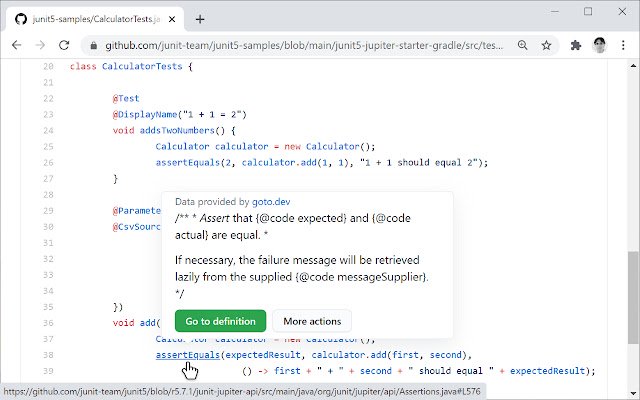
Task: Click the scrollbar up arrow
Action: coord(633,65)
